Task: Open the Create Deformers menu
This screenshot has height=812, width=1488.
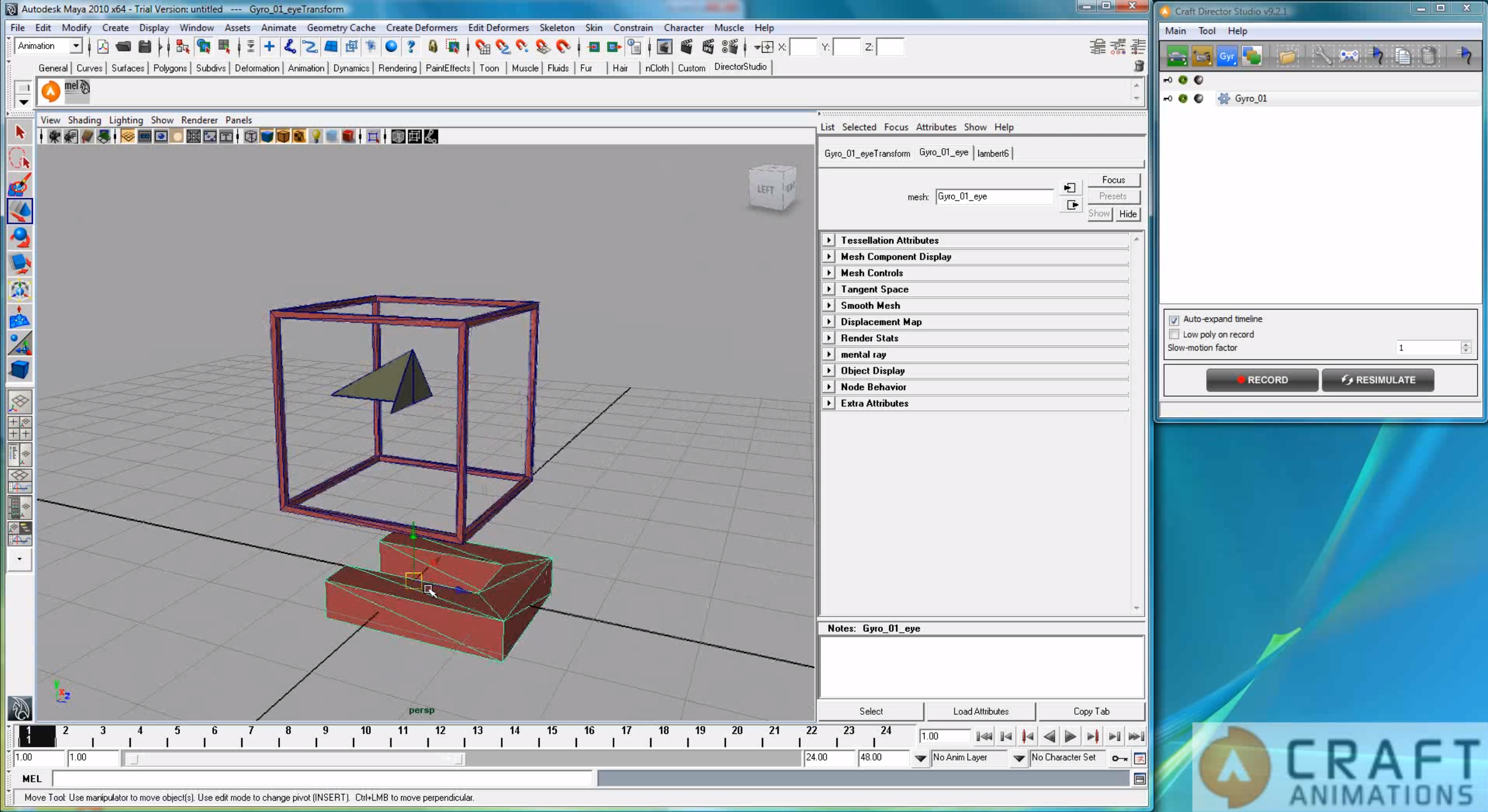Action: [421, 28]
